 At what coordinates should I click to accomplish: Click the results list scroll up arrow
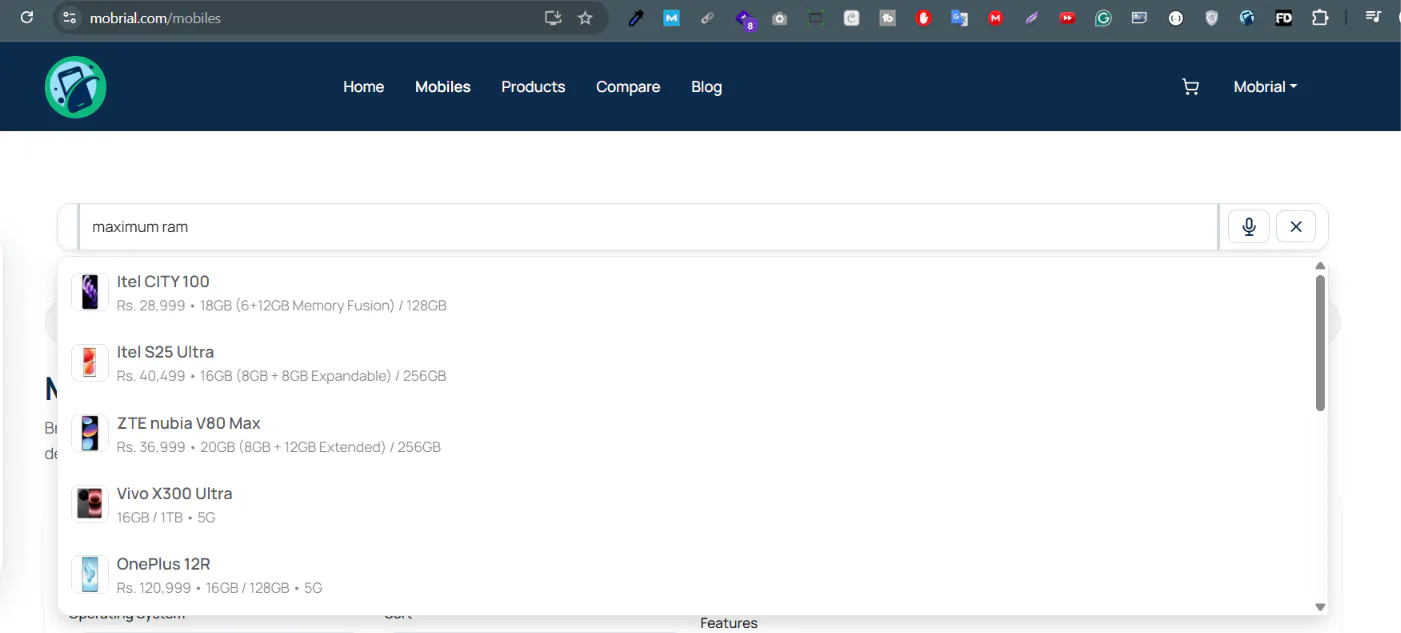point(1320,266)
